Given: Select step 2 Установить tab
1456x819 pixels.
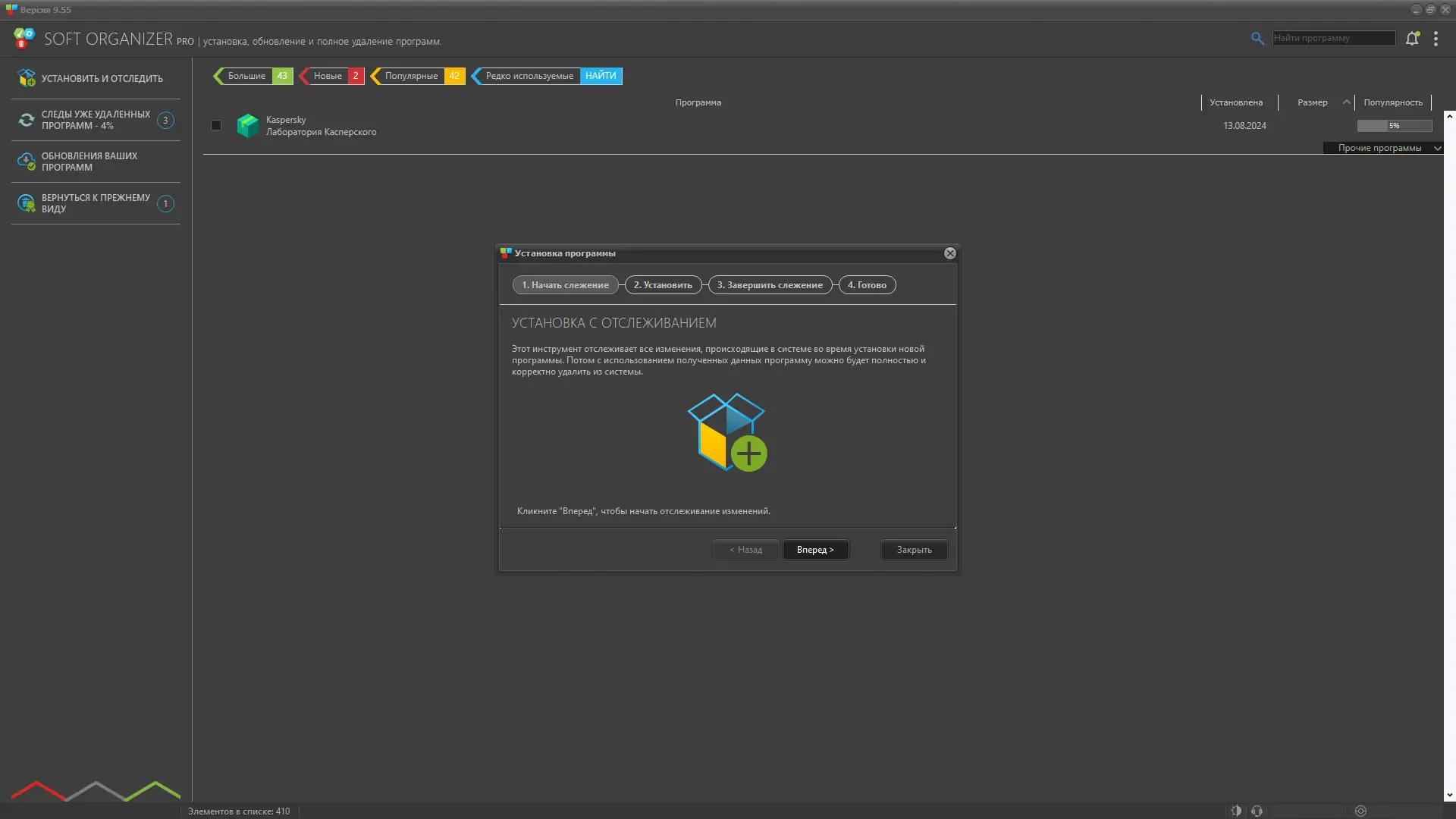Looking at the screenshot, I should (663, 285).
